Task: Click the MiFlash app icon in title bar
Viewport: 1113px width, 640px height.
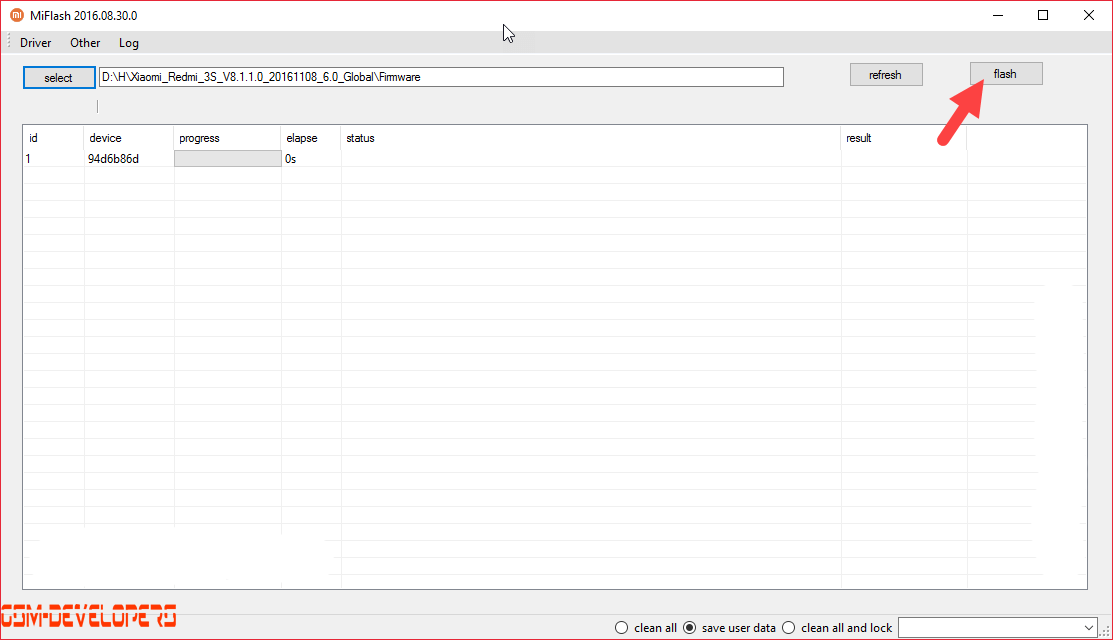Action: pos(16,15)
